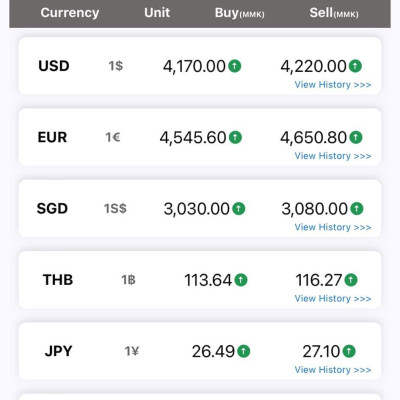400x400 pixels.
Task: Select the Currency column header
Action: (x=70, y=13)
